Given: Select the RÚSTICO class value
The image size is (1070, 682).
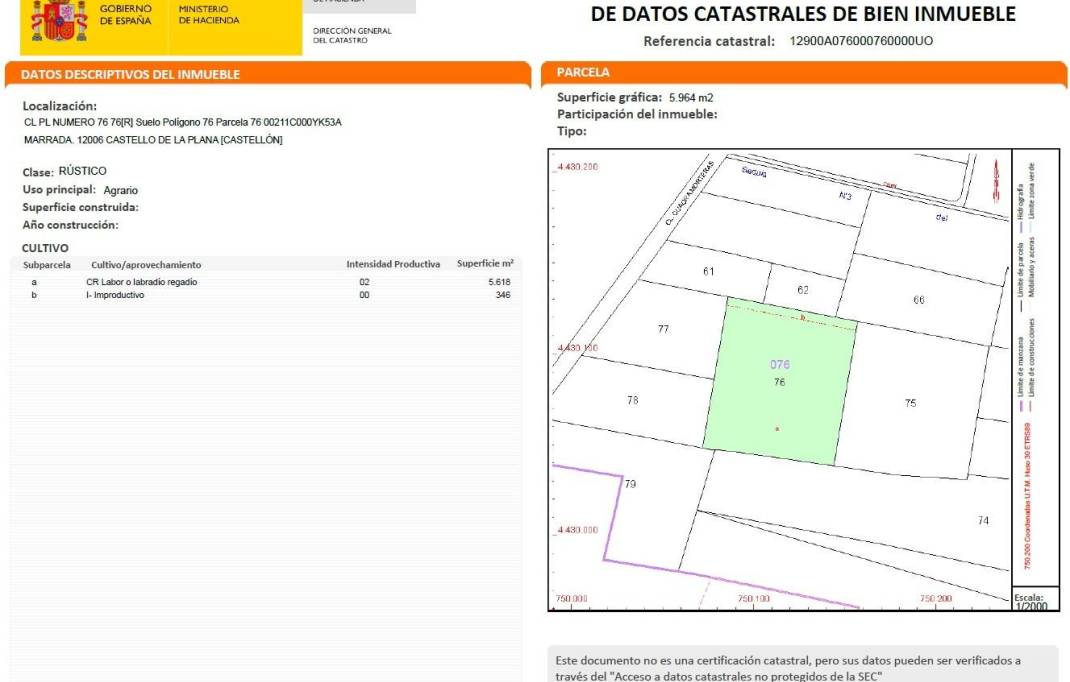Looking at the screenshot, I should (83, 171).
